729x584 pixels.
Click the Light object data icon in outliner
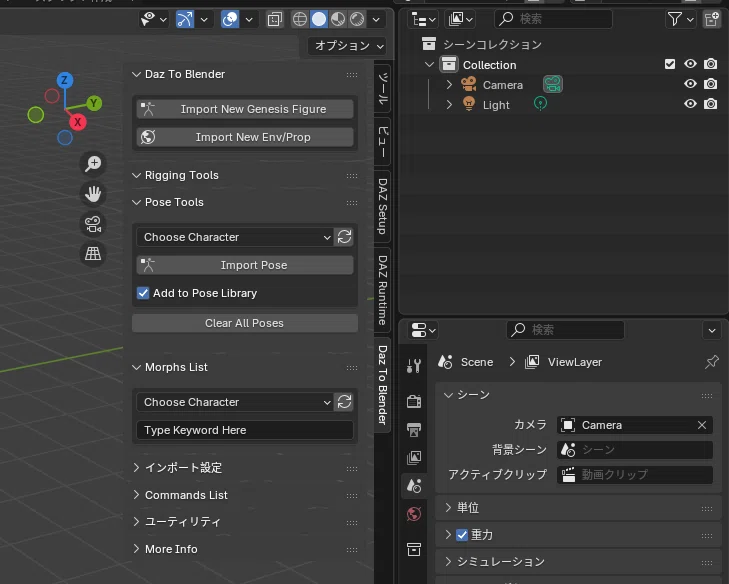pyautogui.click(x=540, y=103)
